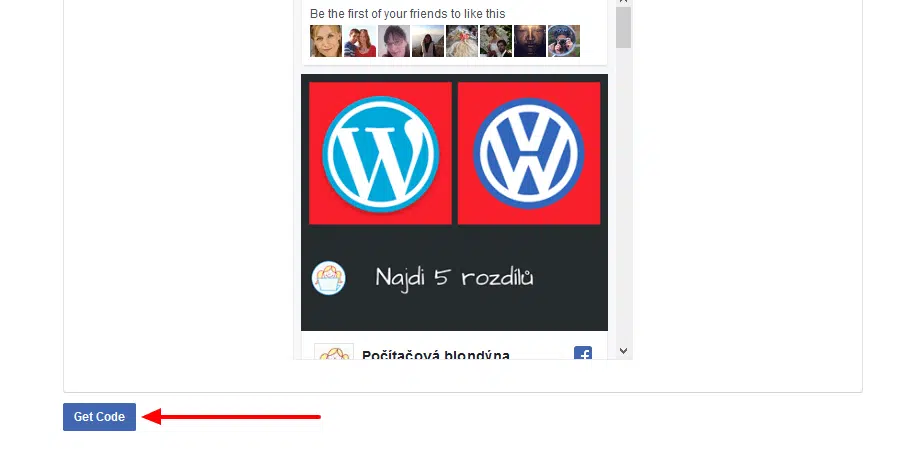Image resolution: width=922 pixels, height=449 pixels.
Task: Click the fourth friend photo, person outdoors
Action: pyautogui.click(x=428, y=41)
